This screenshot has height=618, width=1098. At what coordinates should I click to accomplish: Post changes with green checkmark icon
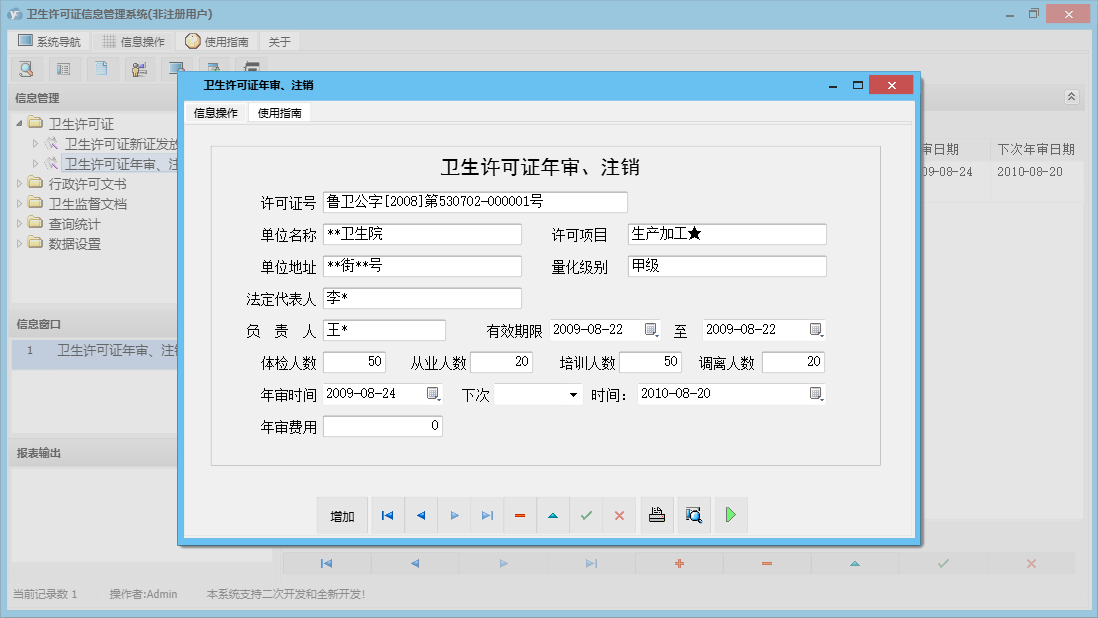coord(586,515)
